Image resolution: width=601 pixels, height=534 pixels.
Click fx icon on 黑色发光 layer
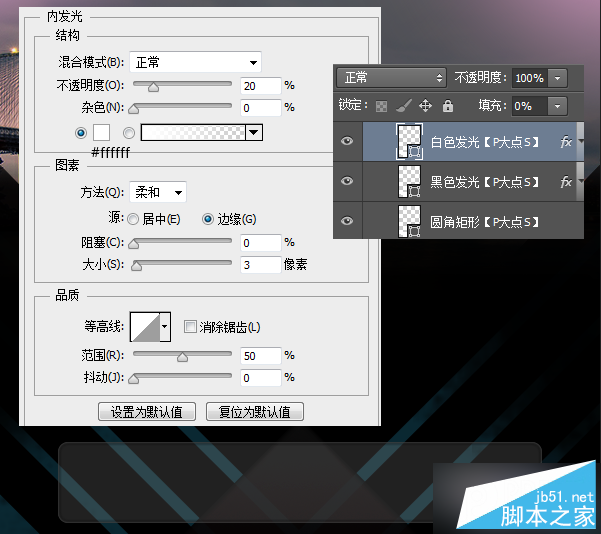566,182
